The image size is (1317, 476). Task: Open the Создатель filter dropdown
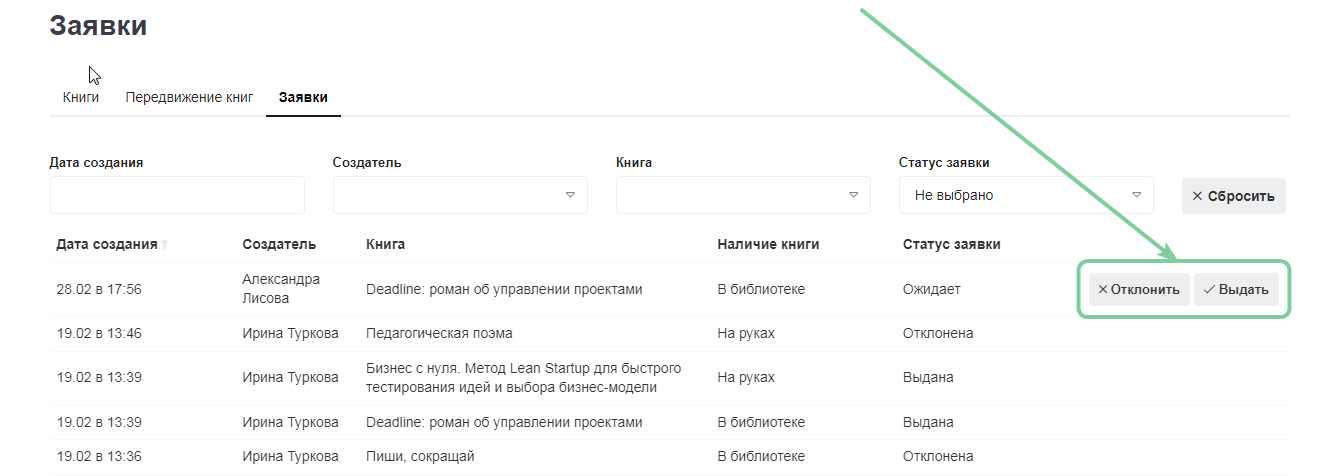tap(460, 195)
